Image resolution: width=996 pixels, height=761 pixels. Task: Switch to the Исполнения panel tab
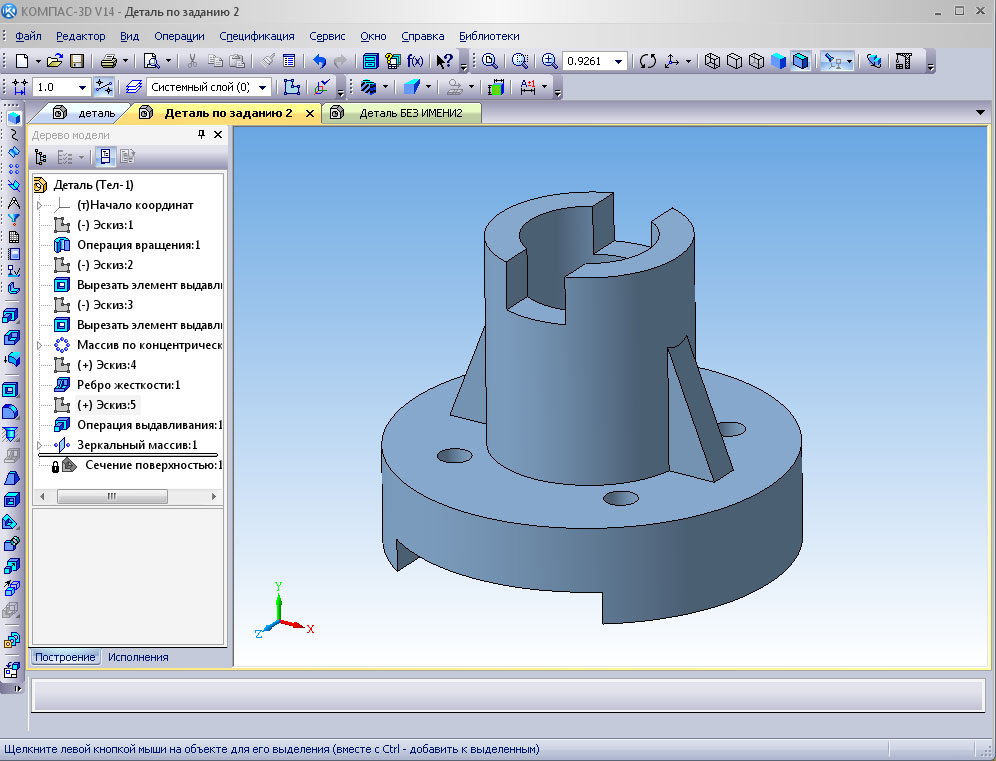(x=138, y=657)
